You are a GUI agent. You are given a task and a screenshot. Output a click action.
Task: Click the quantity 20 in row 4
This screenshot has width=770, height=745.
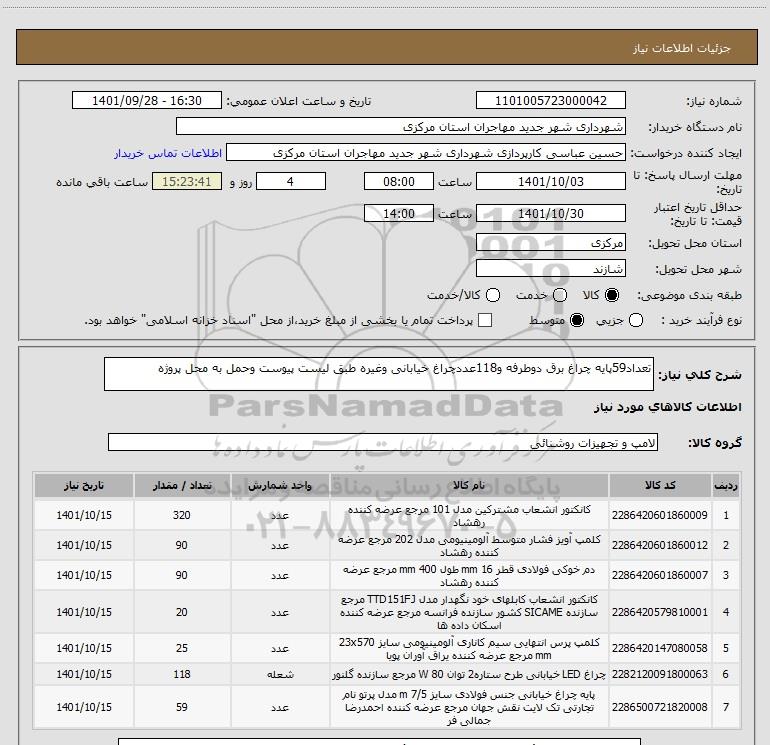pyautogui.click(x=182, y=612)
